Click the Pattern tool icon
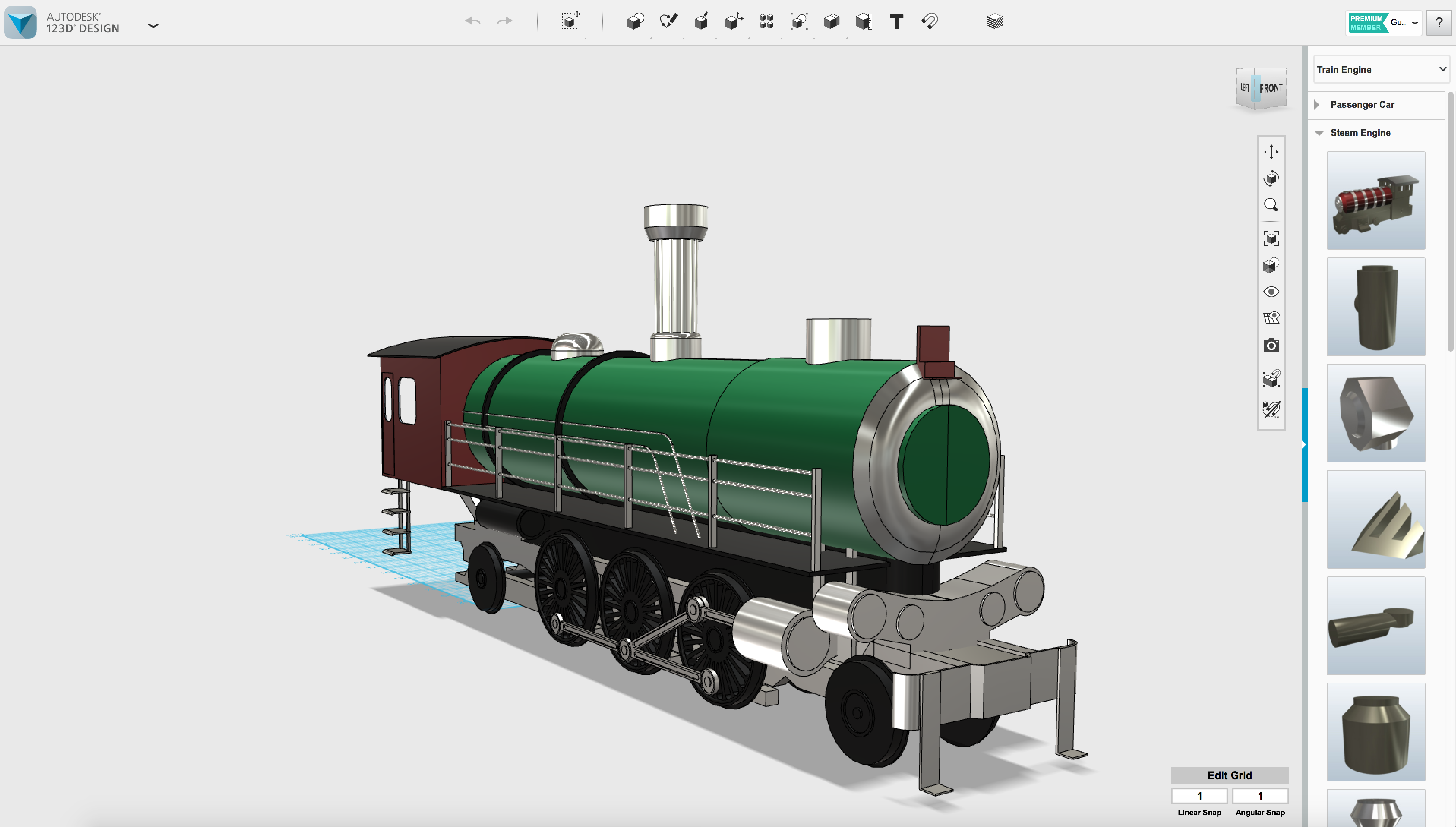 point(766,22)
